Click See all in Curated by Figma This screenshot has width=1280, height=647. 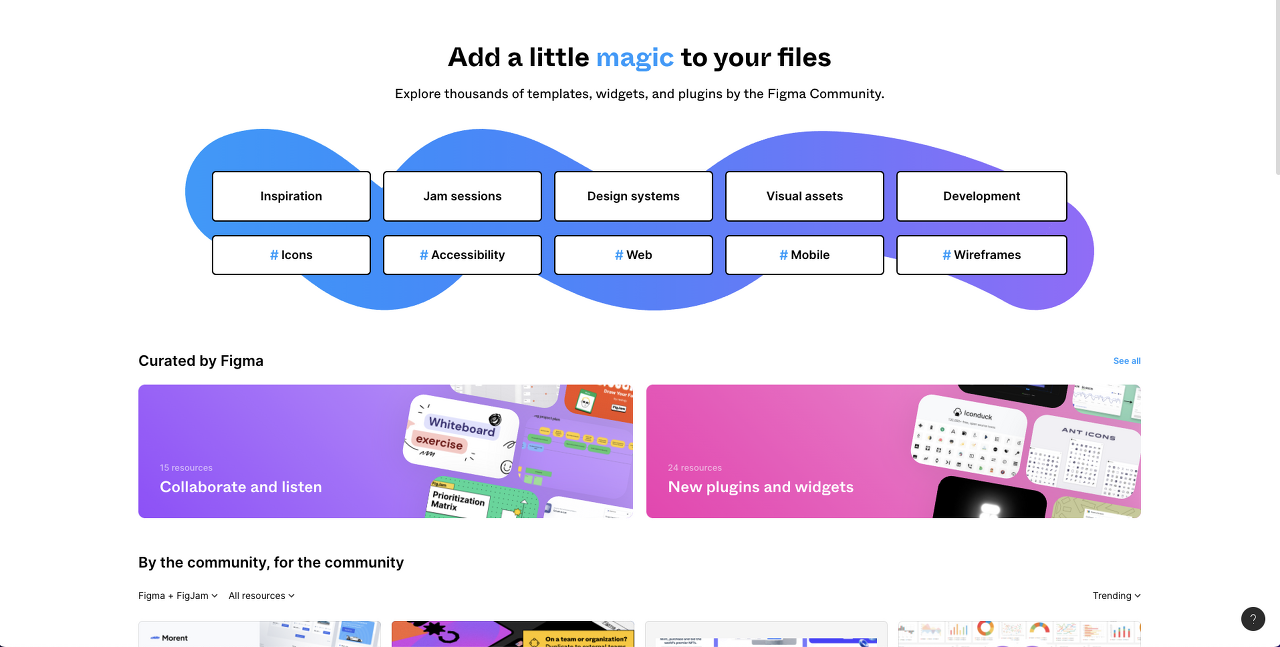1126,361
